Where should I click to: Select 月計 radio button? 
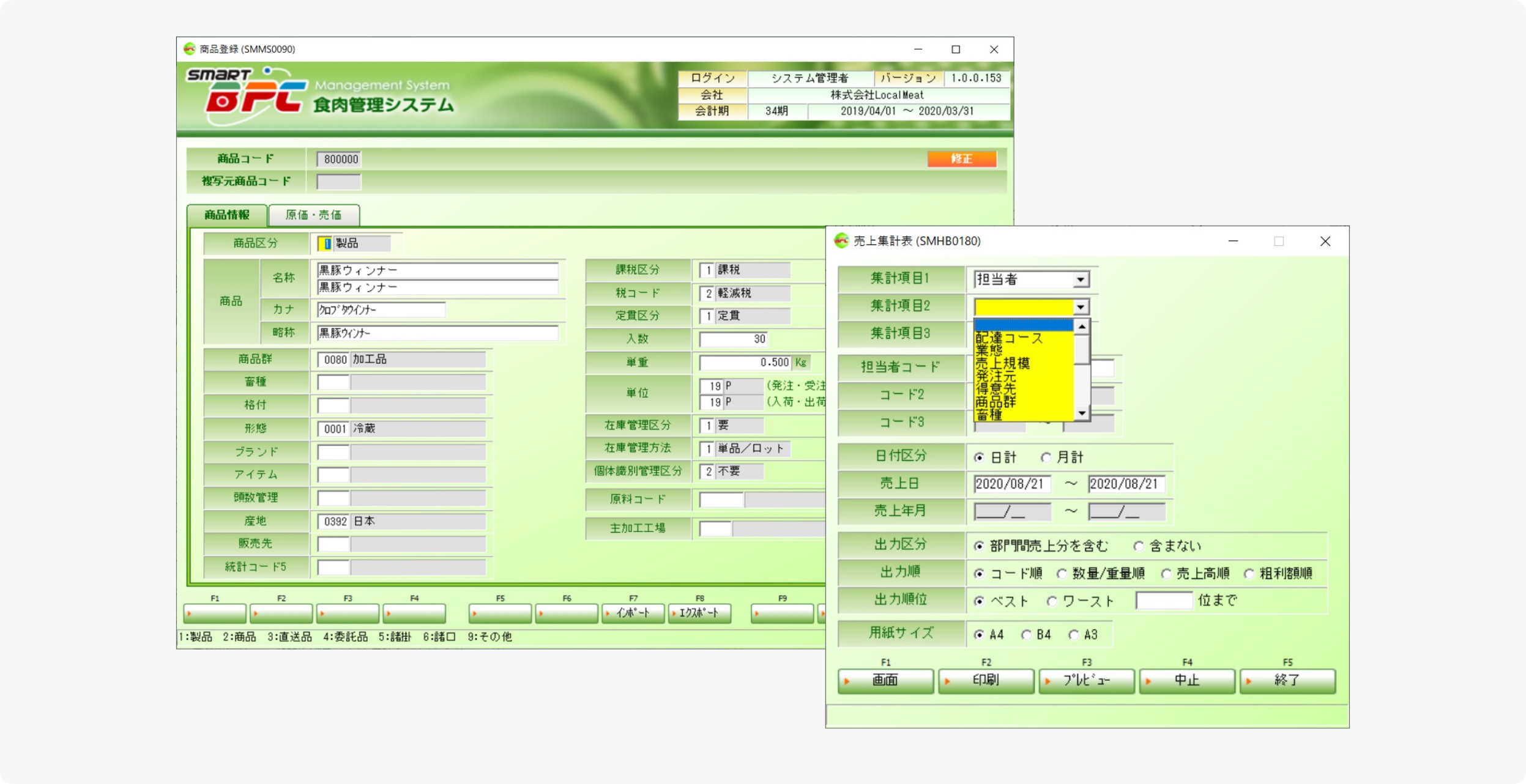(x=1046, y=457)
